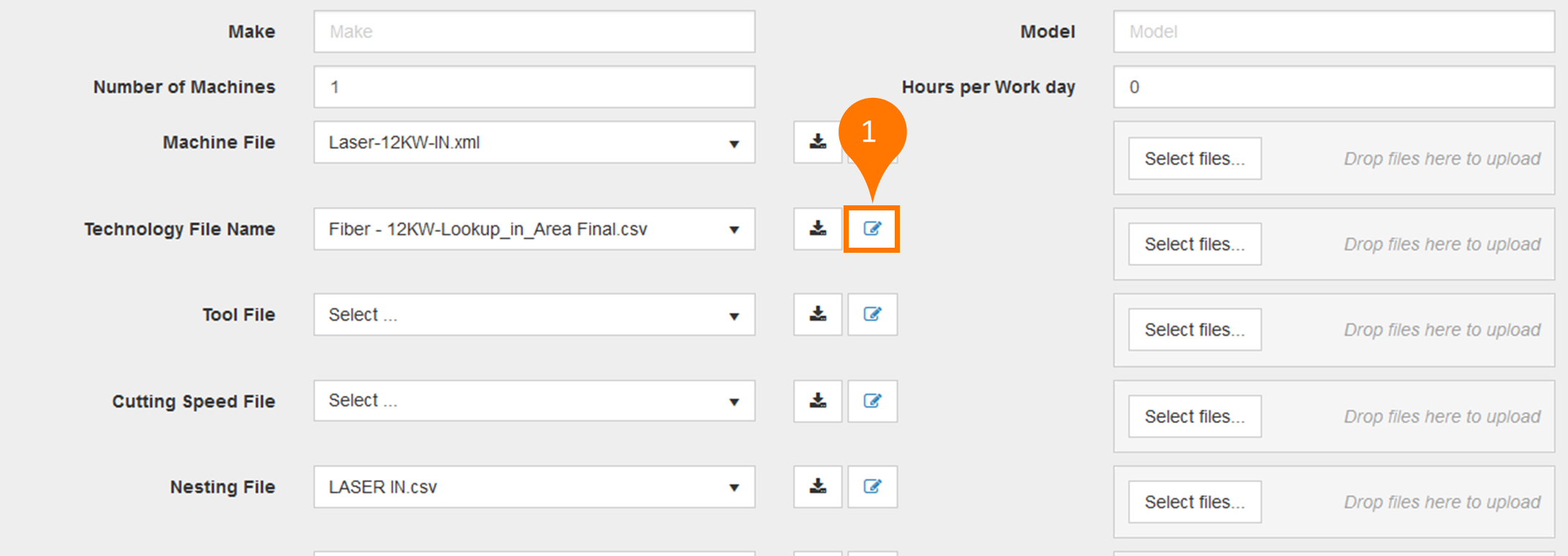Edit the Technology File
Screen dimensions: 1568x556
[x=872, y=229]
